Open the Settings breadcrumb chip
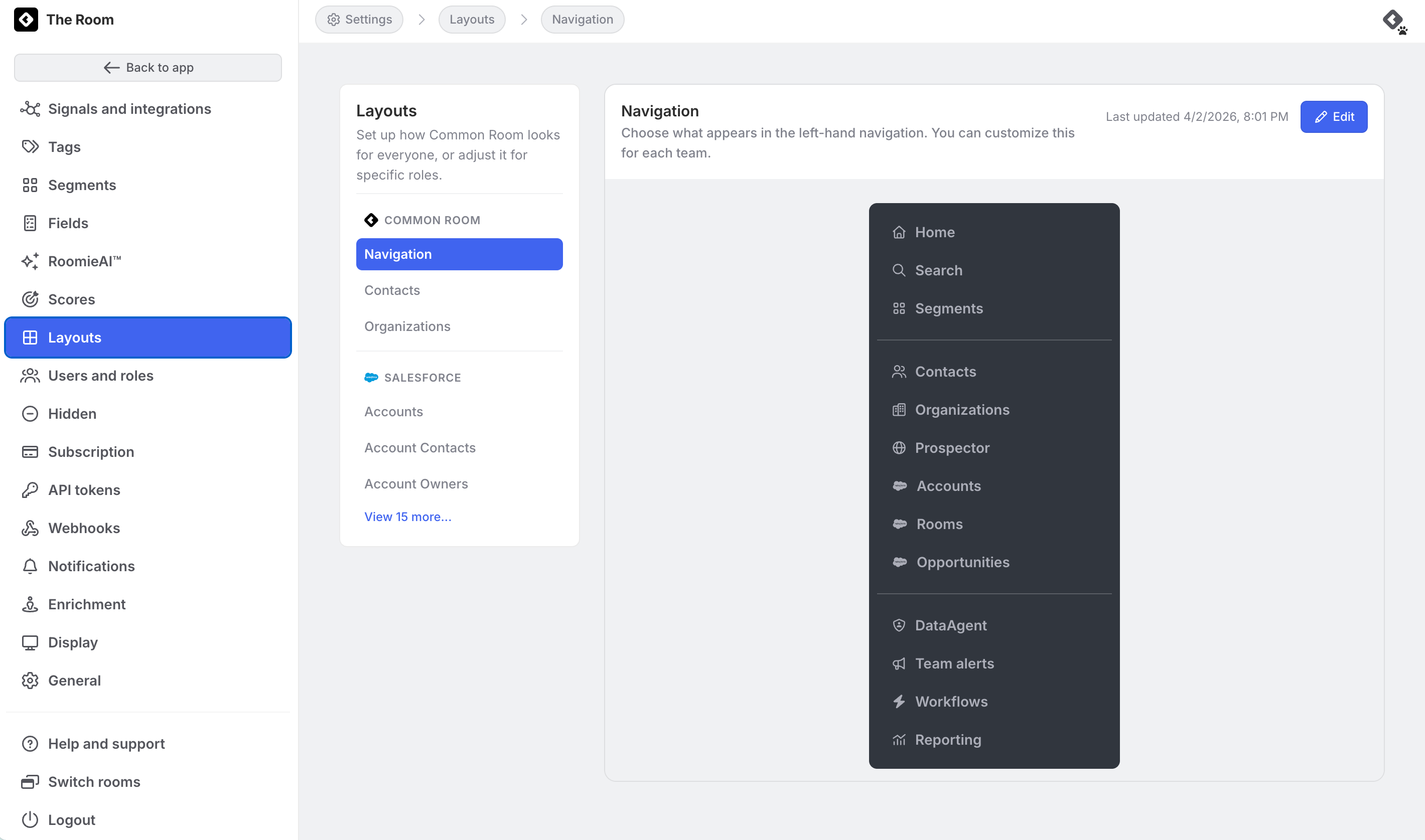Viewport: 1425px width, 840px height. pyautogui.click(x=359, y=20)
